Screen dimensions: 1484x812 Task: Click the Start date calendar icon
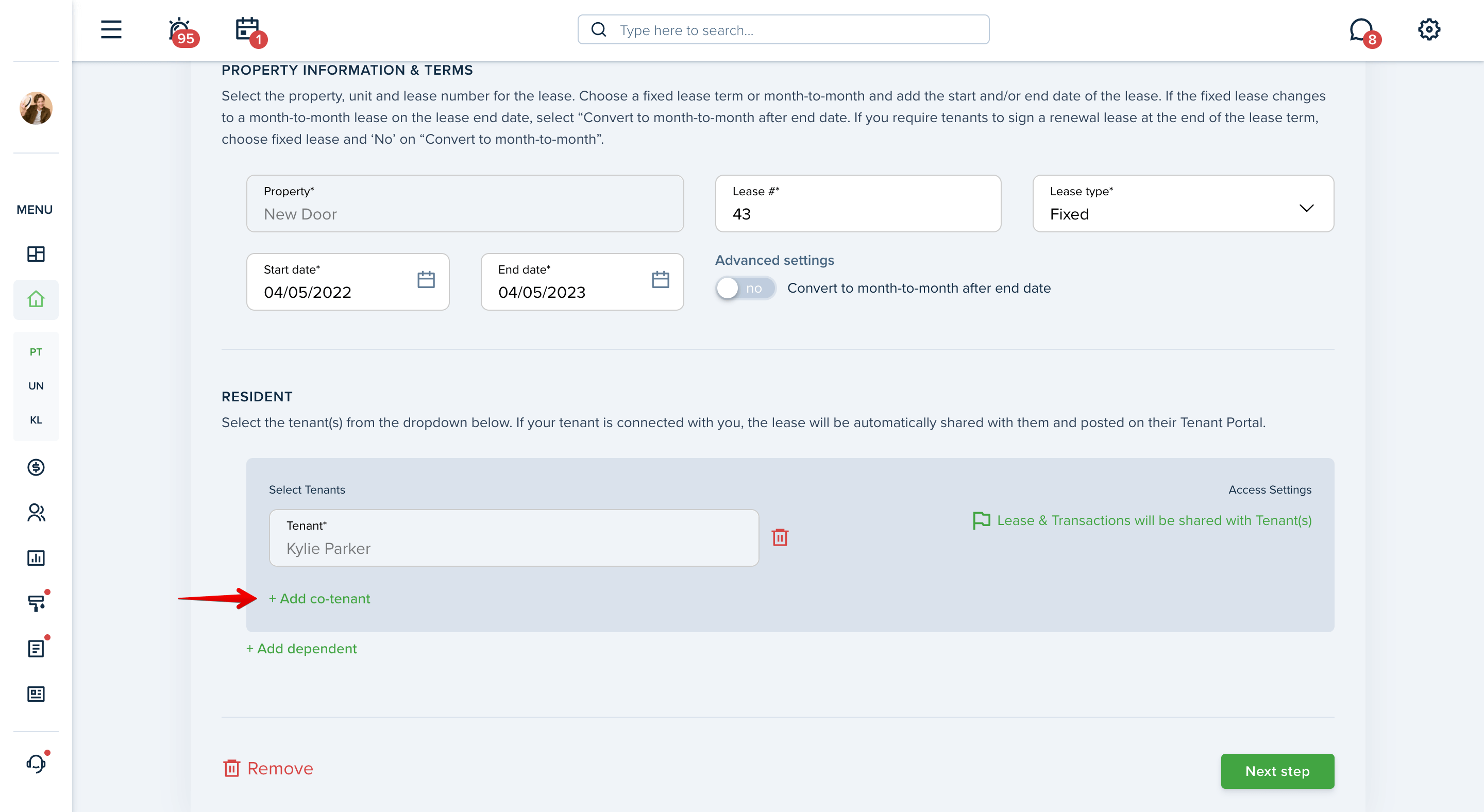426,280
